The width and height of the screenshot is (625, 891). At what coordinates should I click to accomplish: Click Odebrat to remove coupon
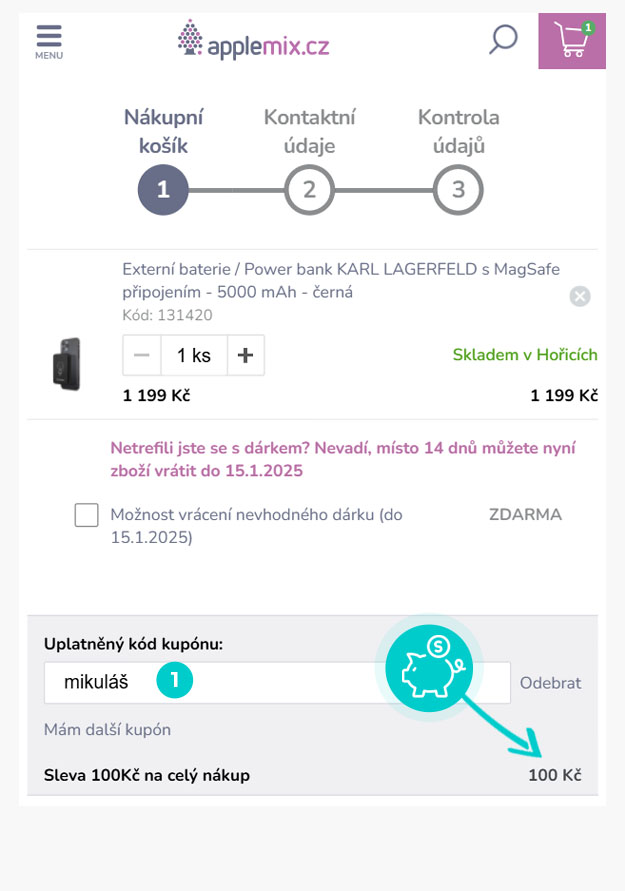pos(551,682)
